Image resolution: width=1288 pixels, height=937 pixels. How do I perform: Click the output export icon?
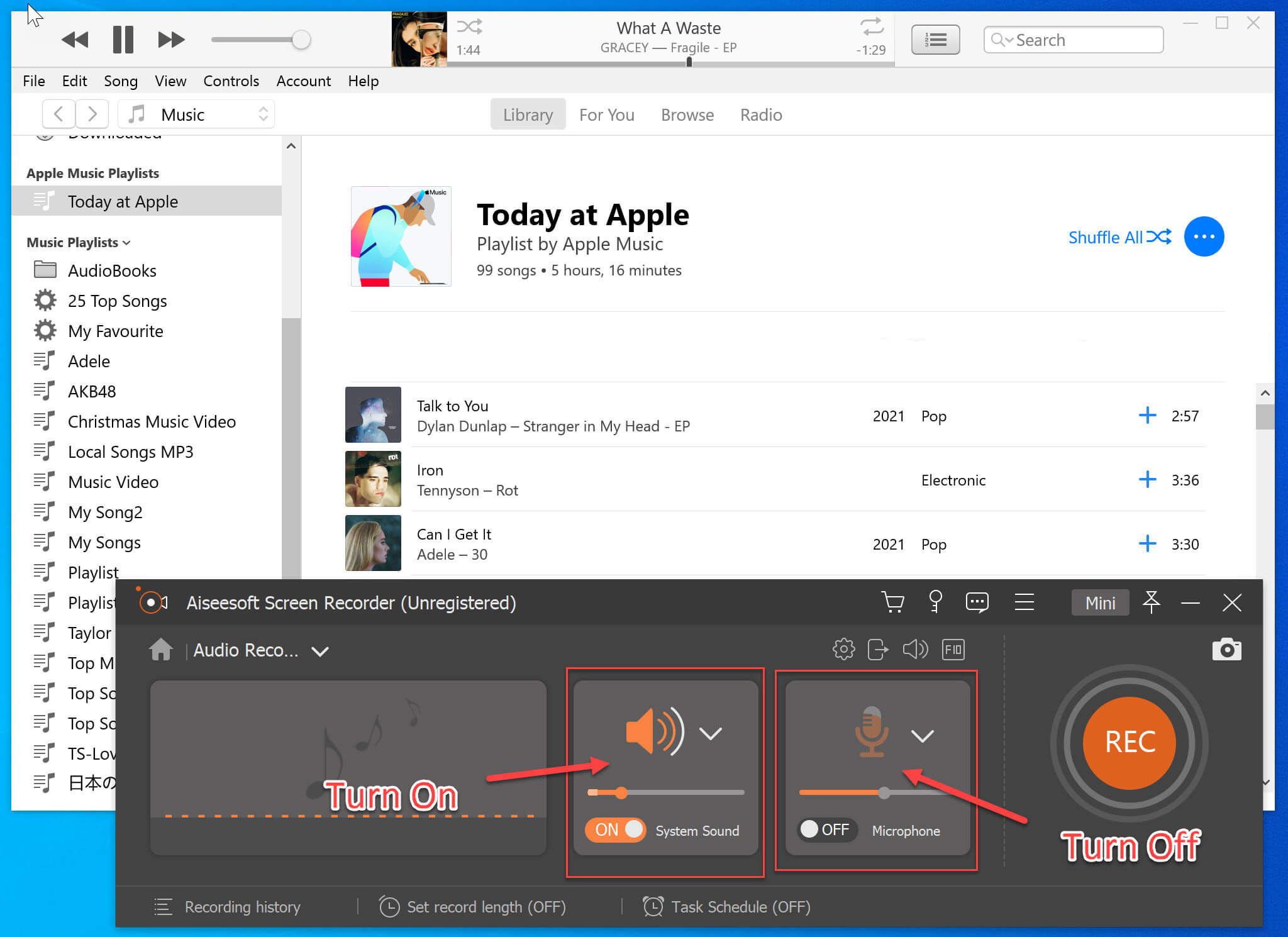coord(878,649)
